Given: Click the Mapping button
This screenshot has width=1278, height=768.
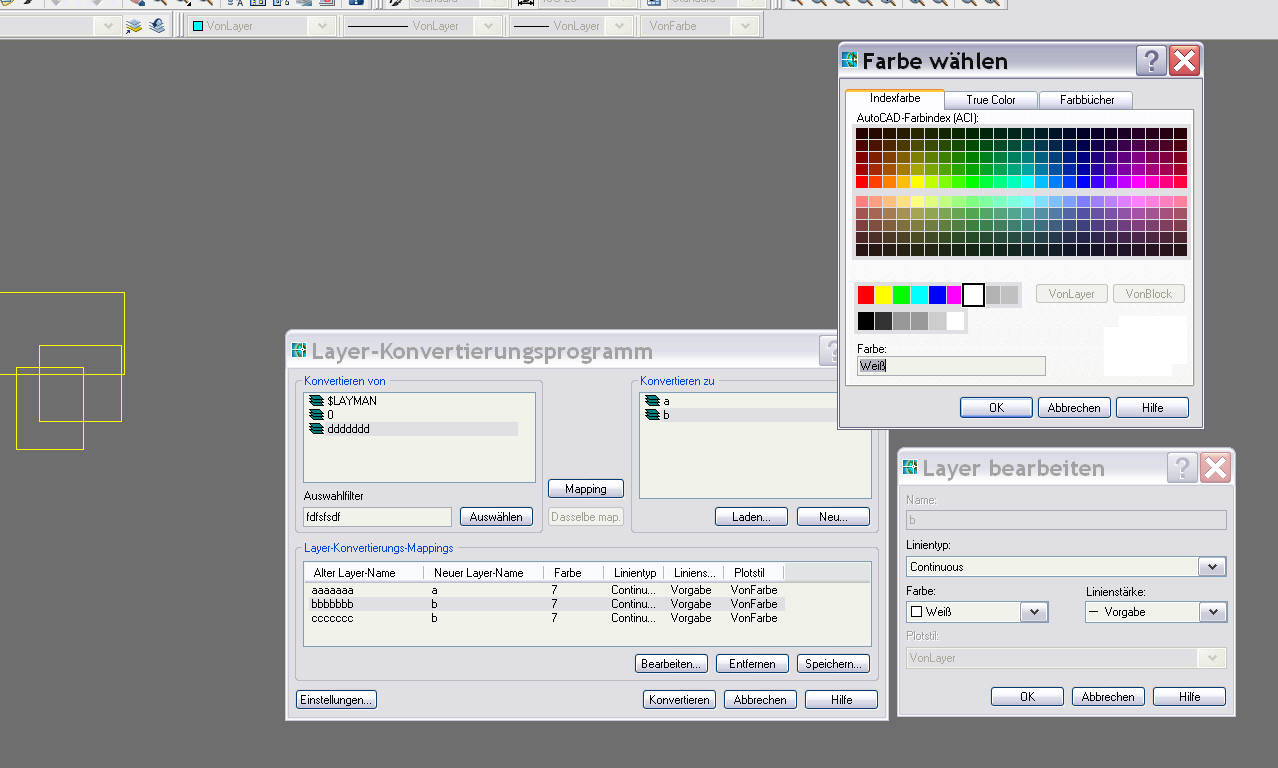Looking at the screenshot, I should coord(586,489).
